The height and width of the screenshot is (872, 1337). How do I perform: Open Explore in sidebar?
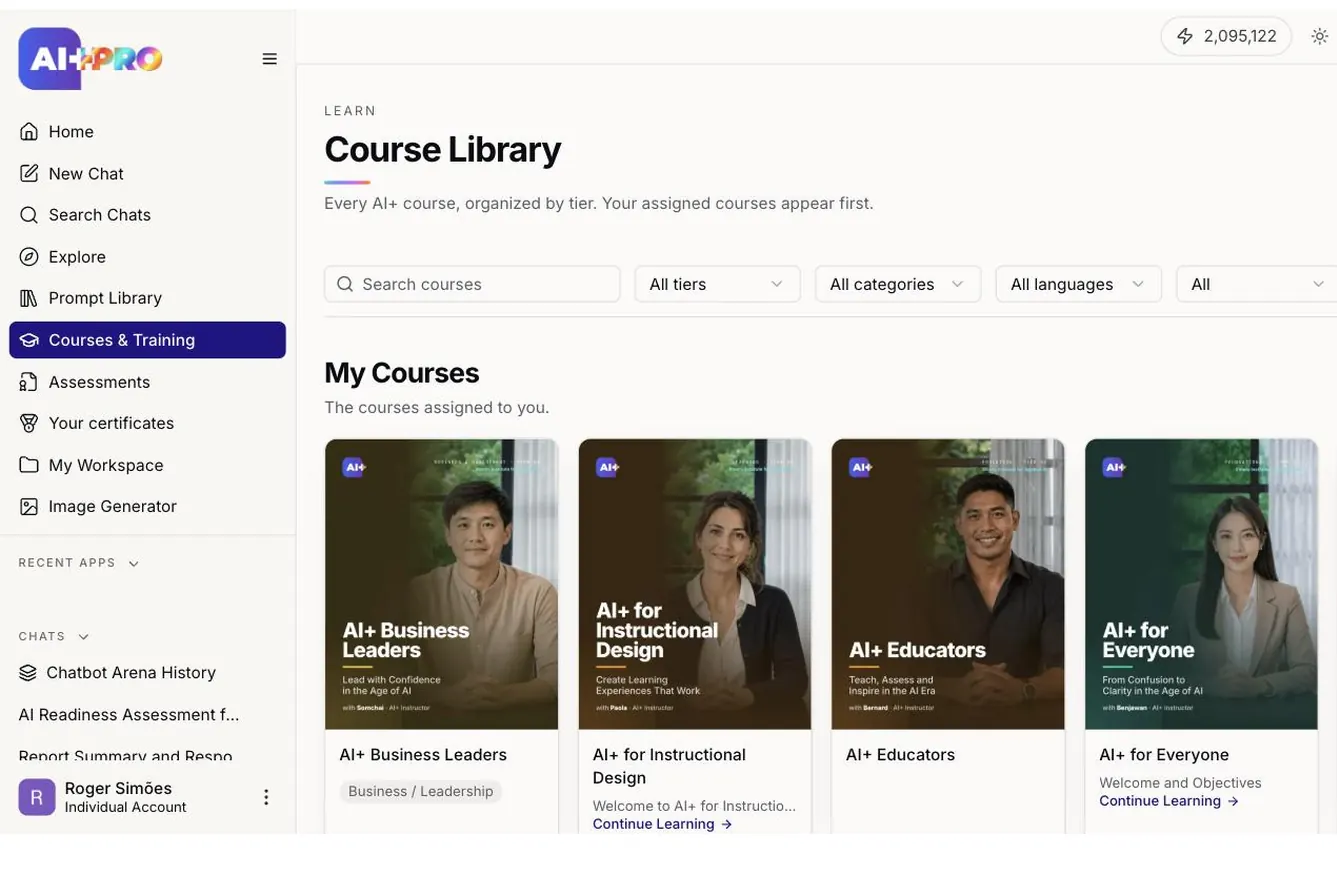tap(147, 257)
